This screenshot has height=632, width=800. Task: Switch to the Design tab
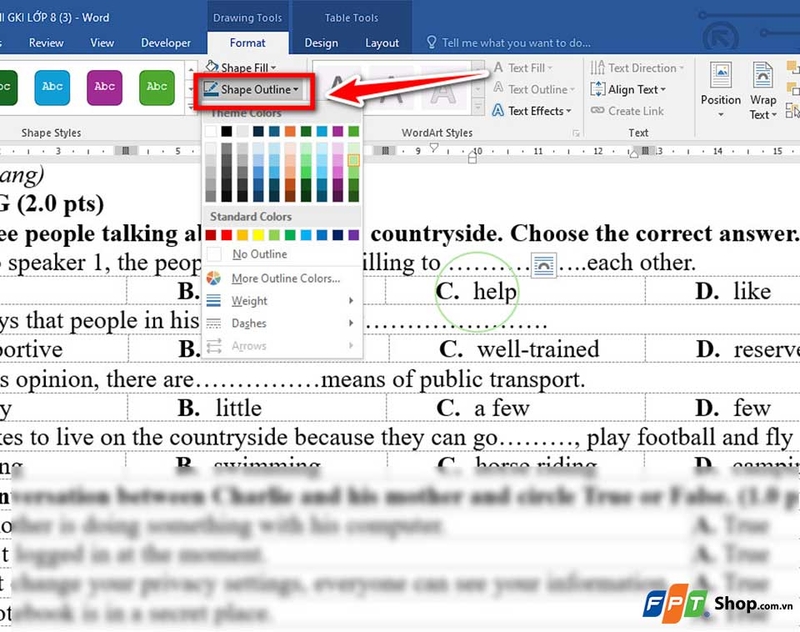(x=321, y=43)
